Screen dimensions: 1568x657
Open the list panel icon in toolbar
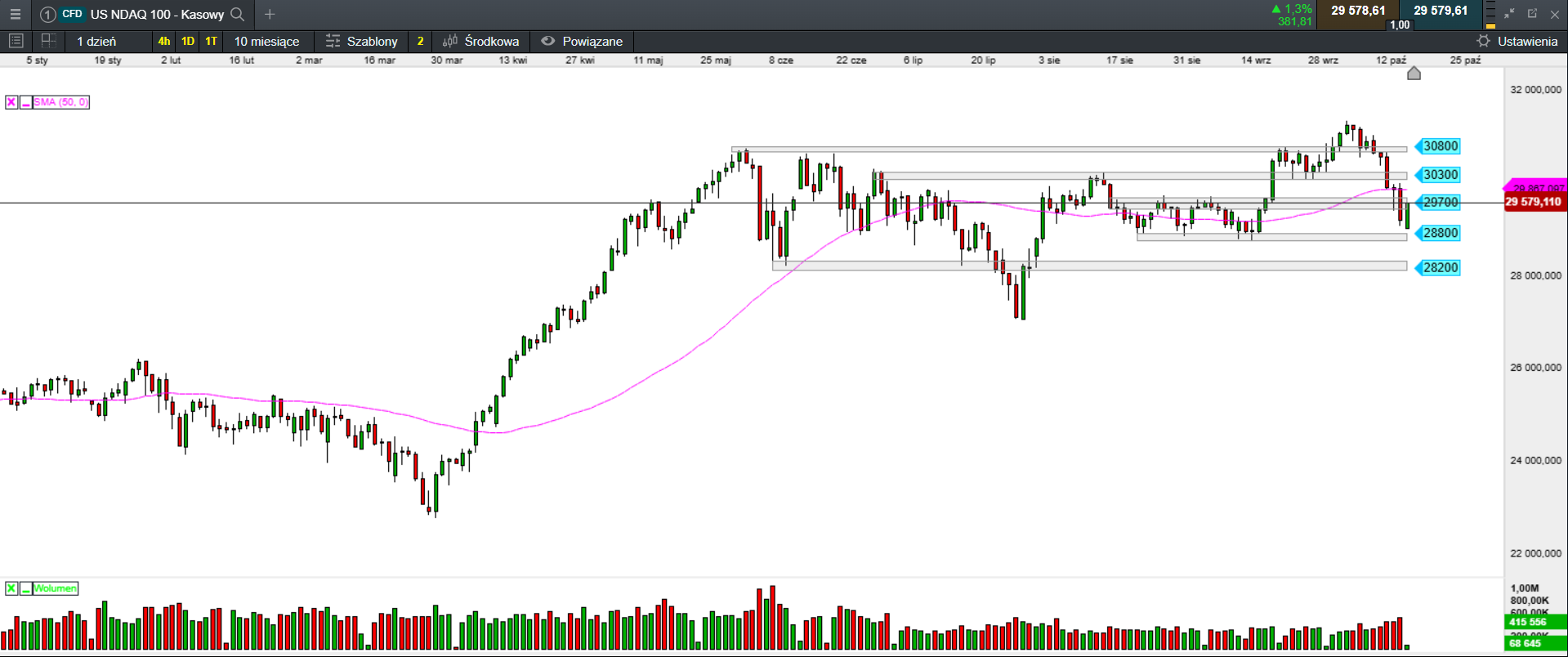tap(16, 41)
